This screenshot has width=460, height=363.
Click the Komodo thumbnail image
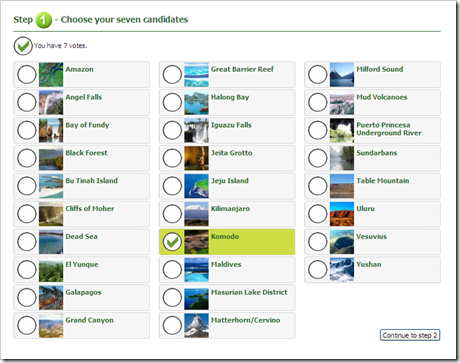pyautogui.click(x=196, y=242)
